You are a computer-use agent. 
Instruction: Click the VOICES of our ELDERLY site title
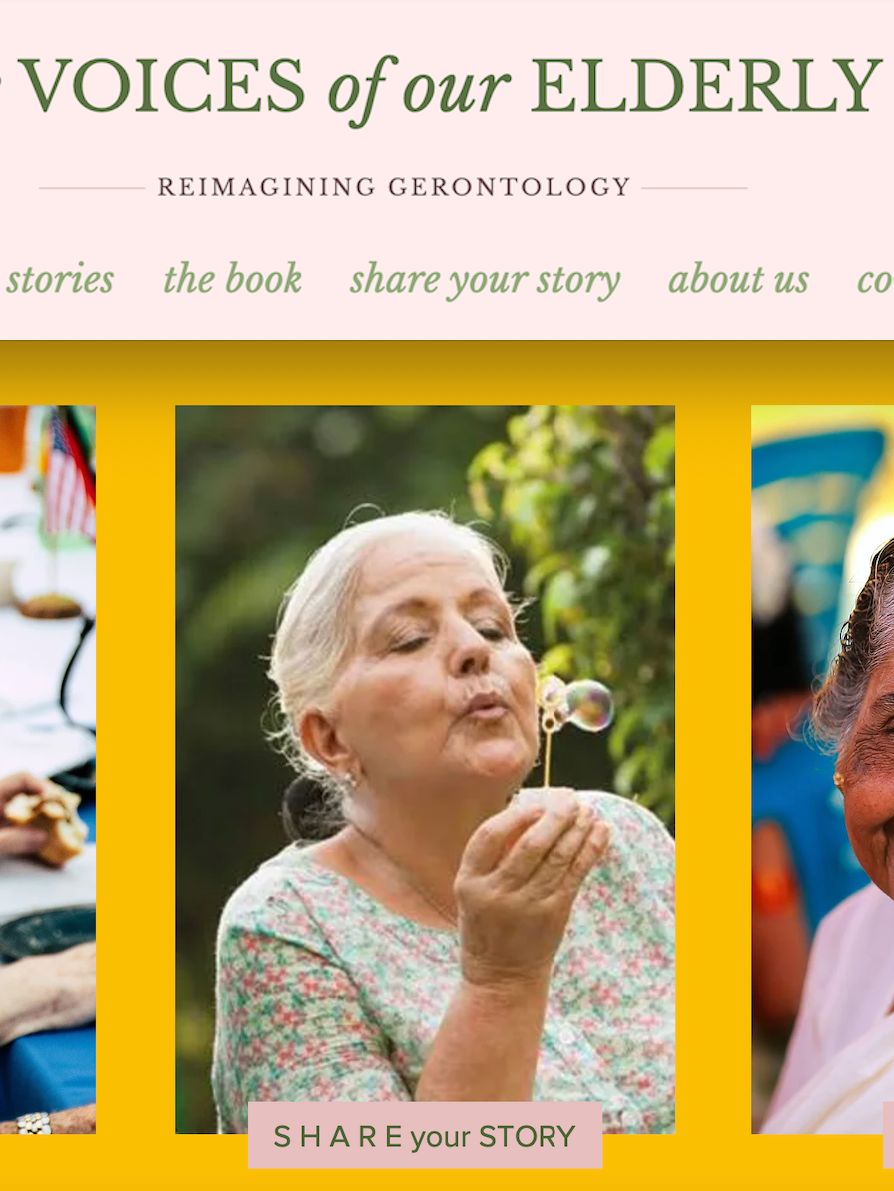click(x=448, y=86)
